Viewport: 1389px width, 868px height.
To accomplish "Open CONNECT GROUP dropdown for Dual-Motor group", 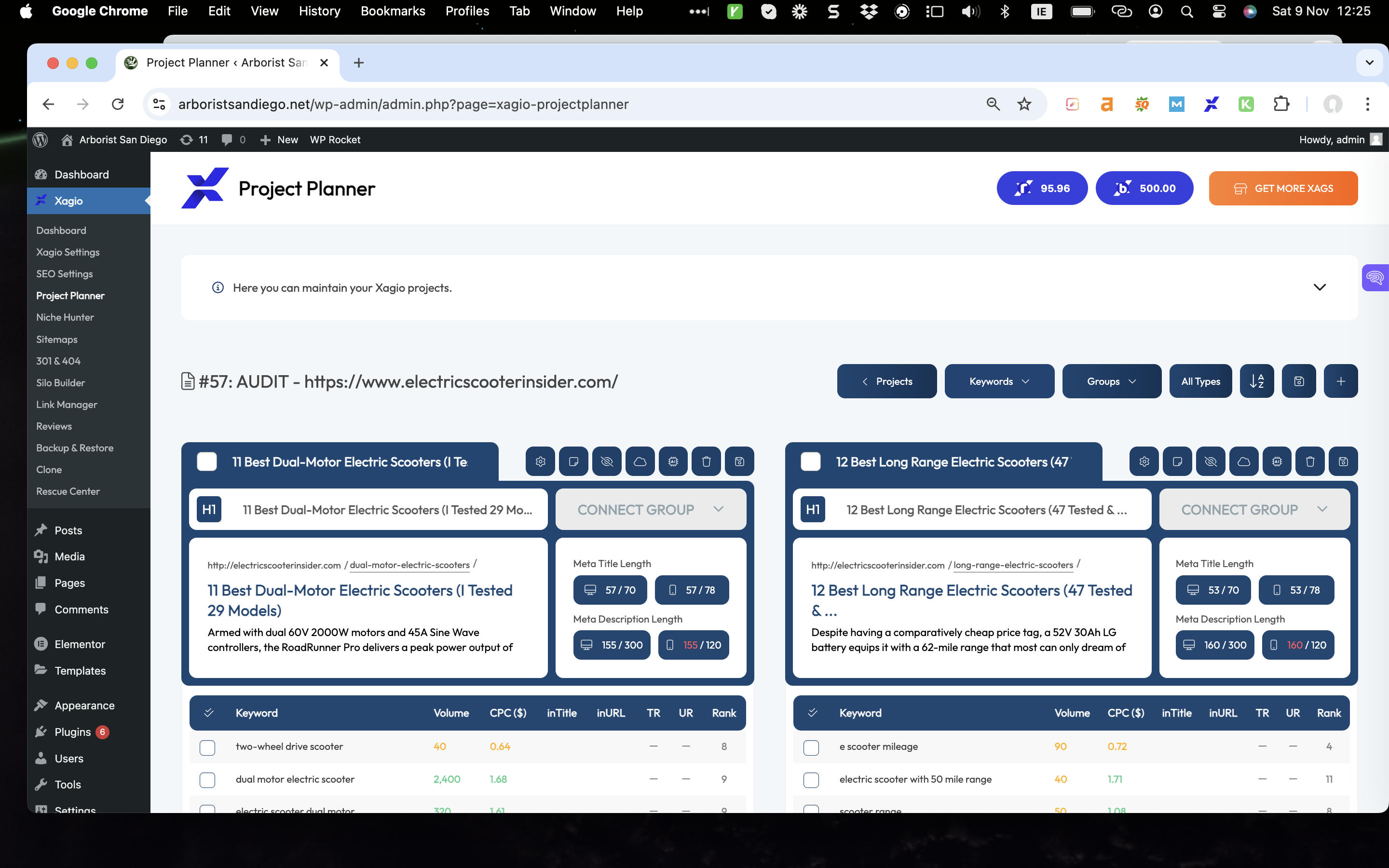I will [650, 510].
